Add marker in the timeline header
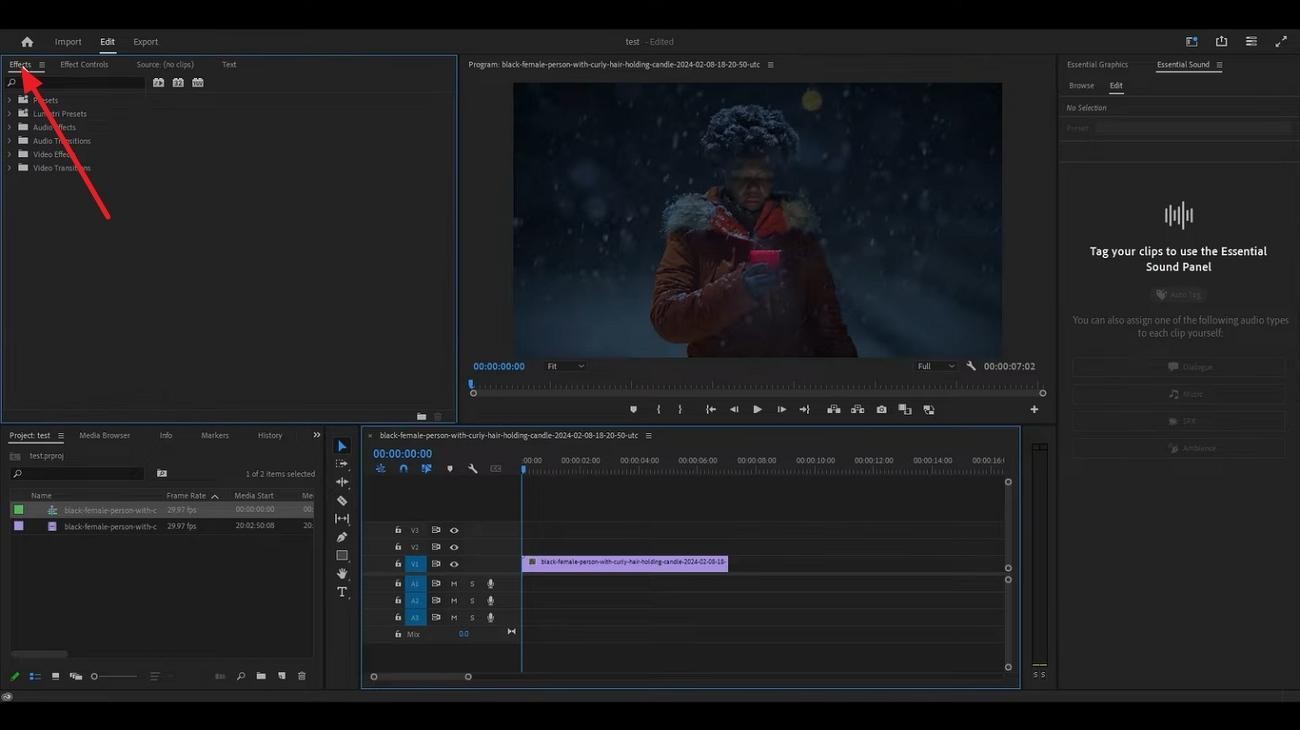The width and height of the screenshot is (1300, 730). (x=449, y=468)
